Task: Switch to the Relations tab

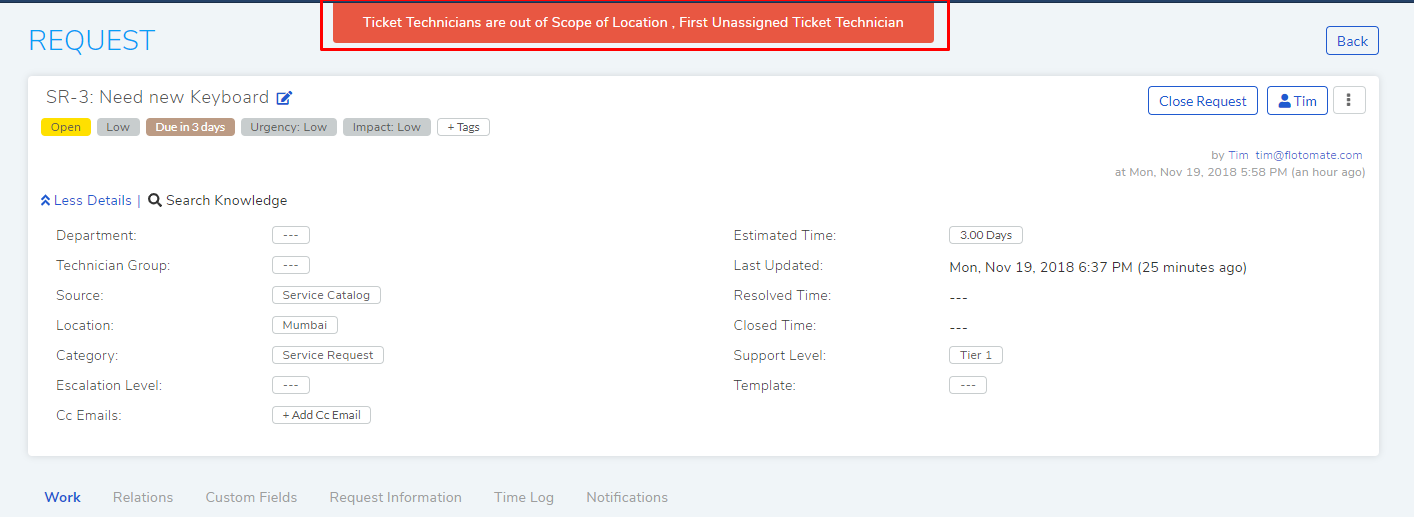Action: tap(143, 497)
